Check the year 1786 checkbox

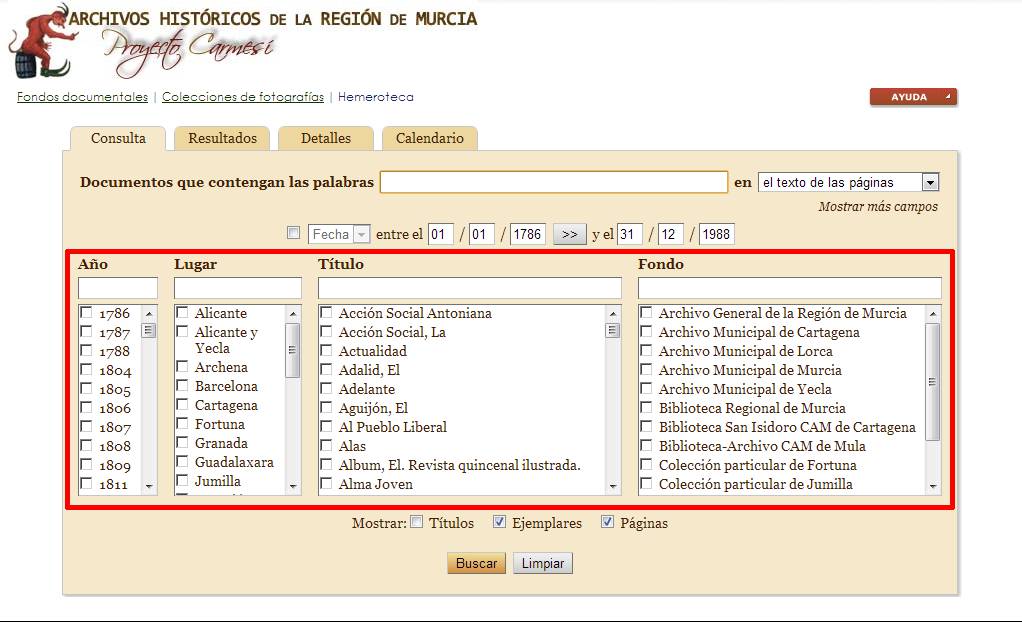tap(86, 312)
